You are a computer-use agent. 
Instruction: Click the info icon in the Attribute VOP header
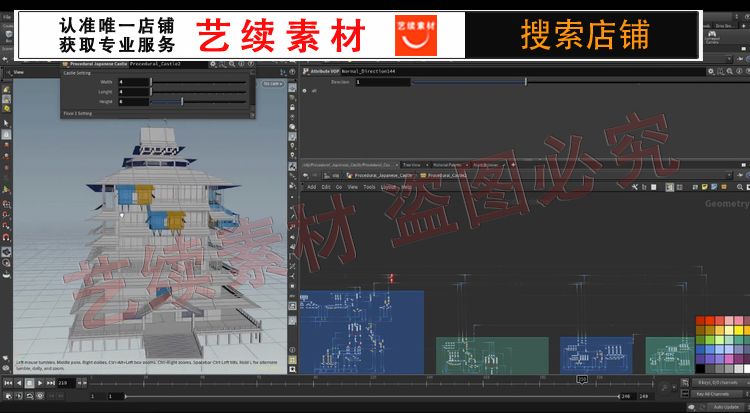pos(739,71)
